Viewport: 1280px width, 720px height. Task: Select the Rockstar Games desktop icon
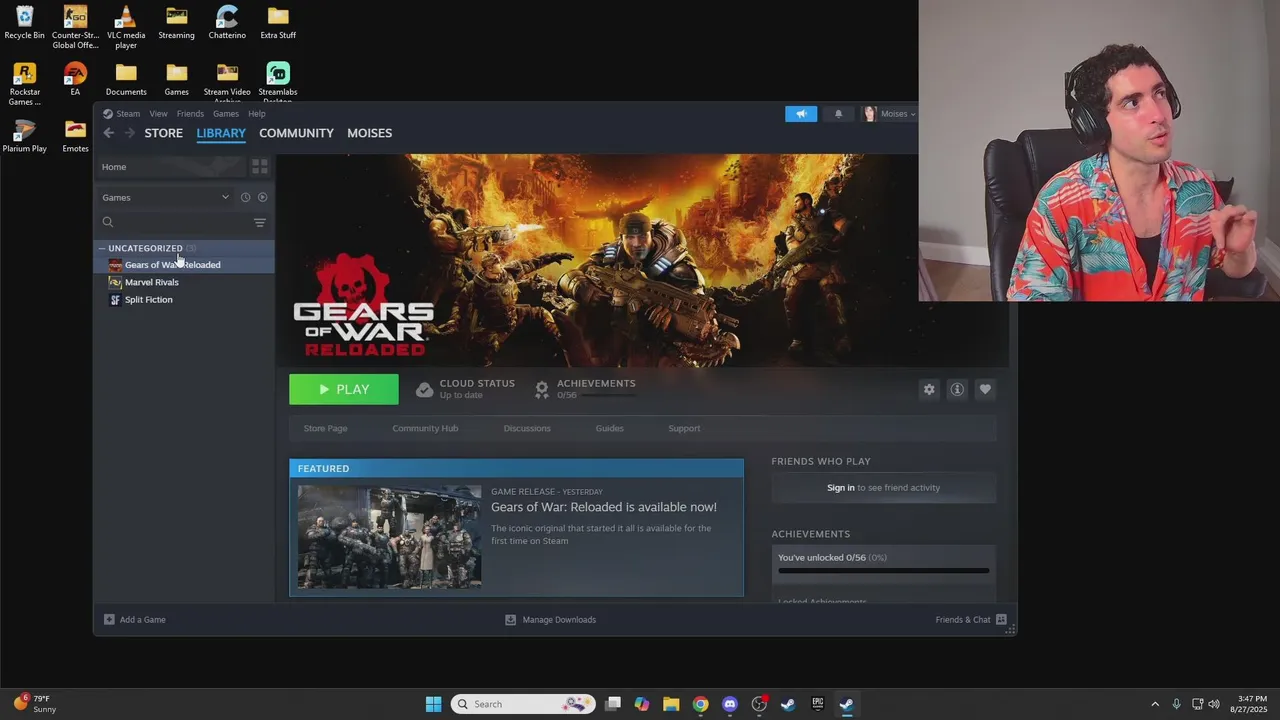(24, 84)
